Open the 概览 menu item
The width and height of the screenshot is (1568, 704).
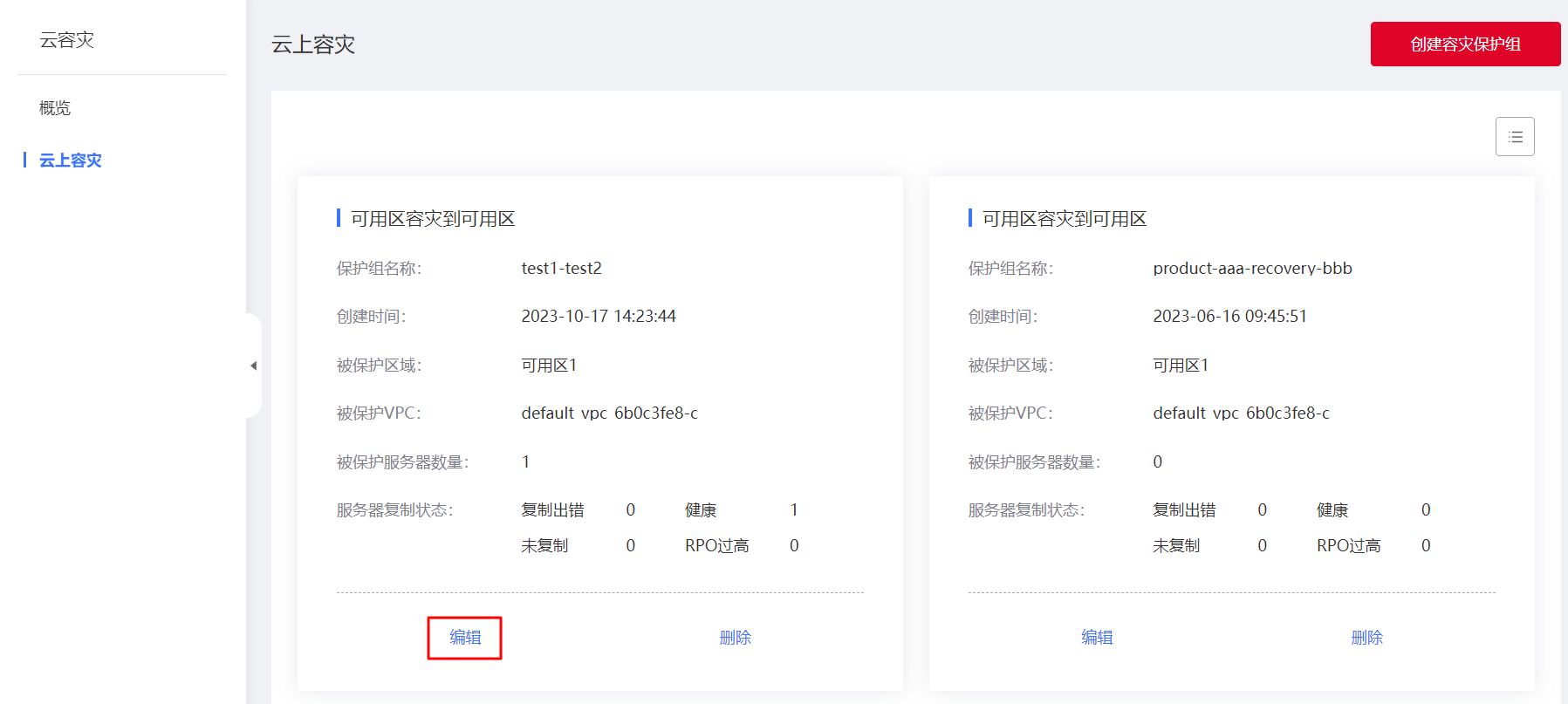coord(55,108)
